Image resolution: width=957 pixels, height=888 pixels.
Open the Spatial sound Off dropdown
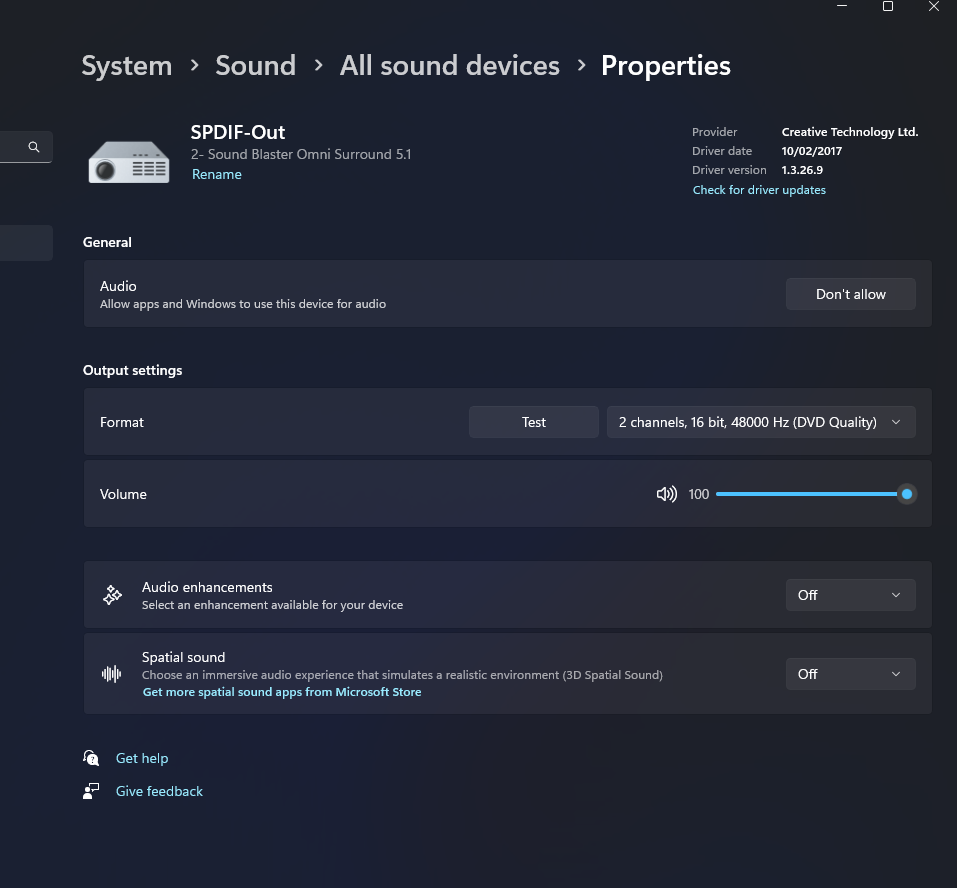click(x=850, y=674)
